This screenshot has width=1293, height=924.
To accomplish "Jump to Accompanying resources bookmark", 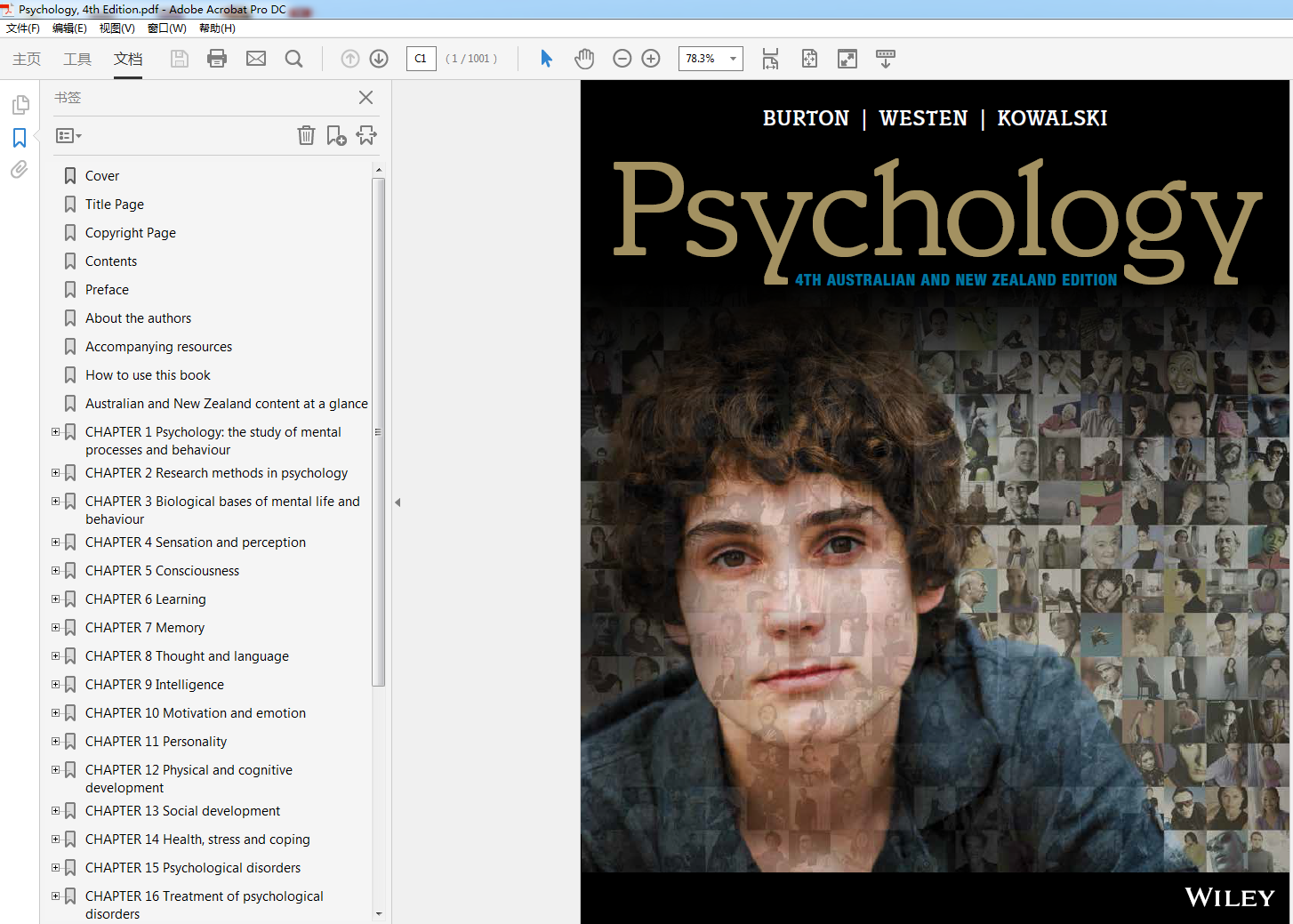I will tap(158, 347).
